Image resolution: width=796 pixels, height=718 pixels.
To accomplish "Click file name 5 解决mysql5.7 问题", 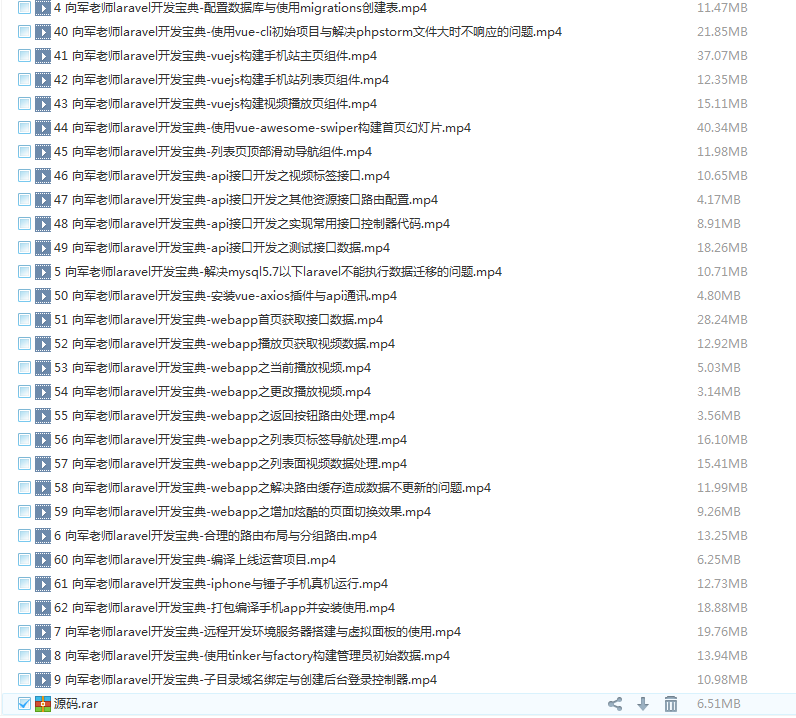I will (278, 272).
